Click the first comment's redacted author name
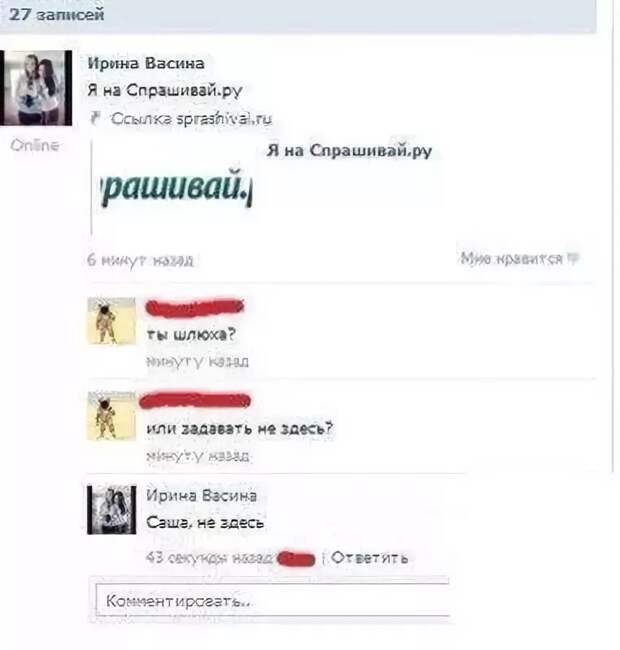Screen dimensions: 620x650 (194, 307)
